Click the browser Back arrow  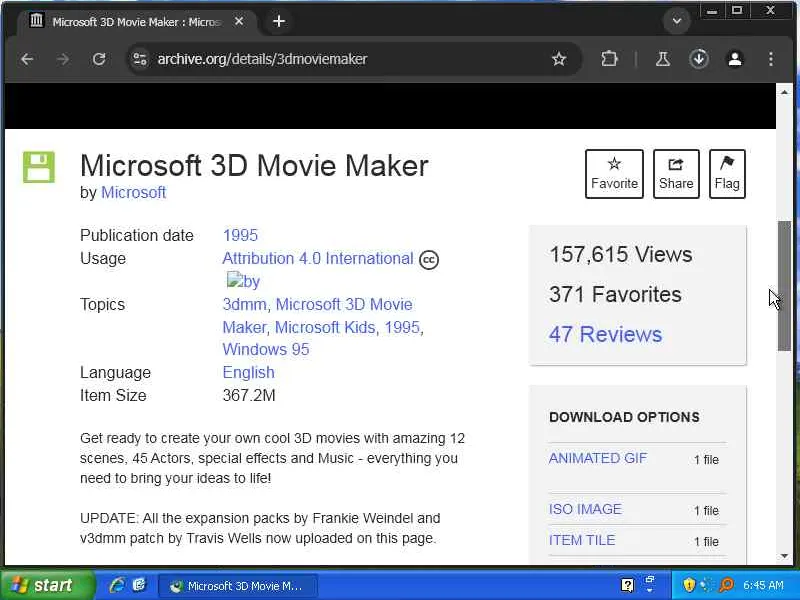(27, 59)
